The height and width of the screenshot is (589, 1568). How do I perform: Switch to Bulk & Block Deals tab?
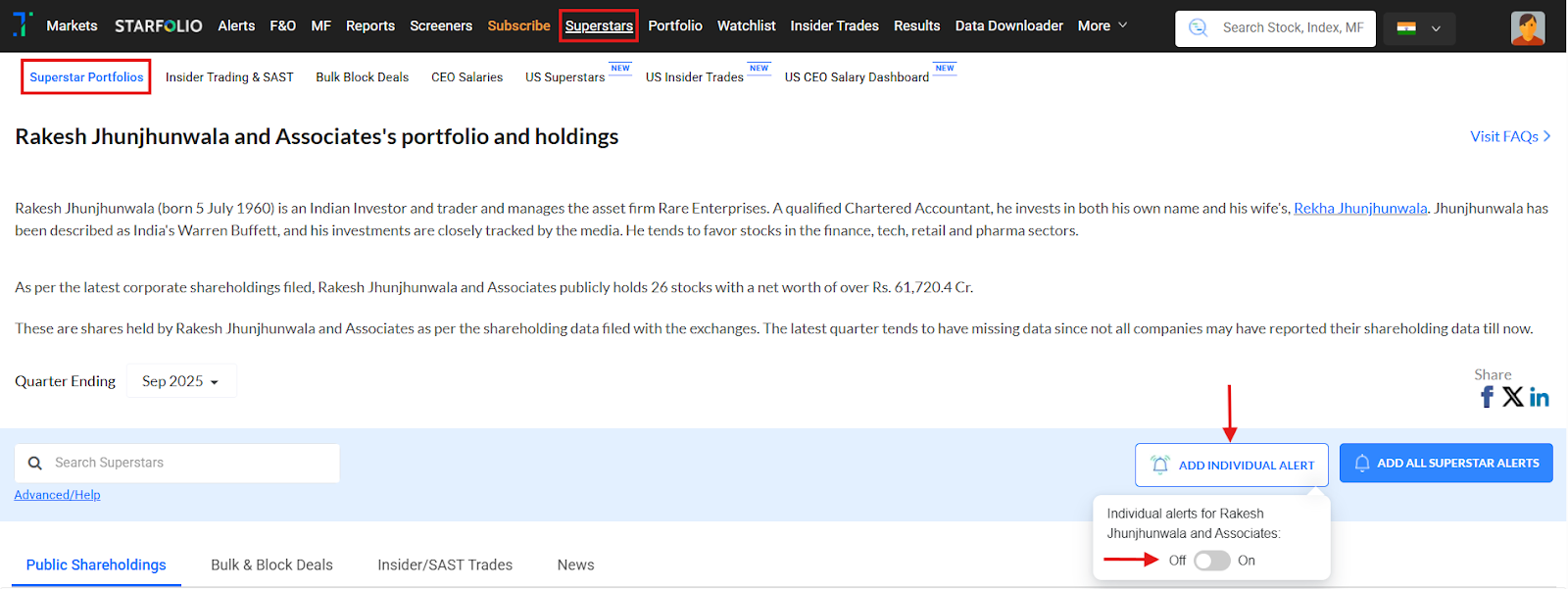(271, 565)
